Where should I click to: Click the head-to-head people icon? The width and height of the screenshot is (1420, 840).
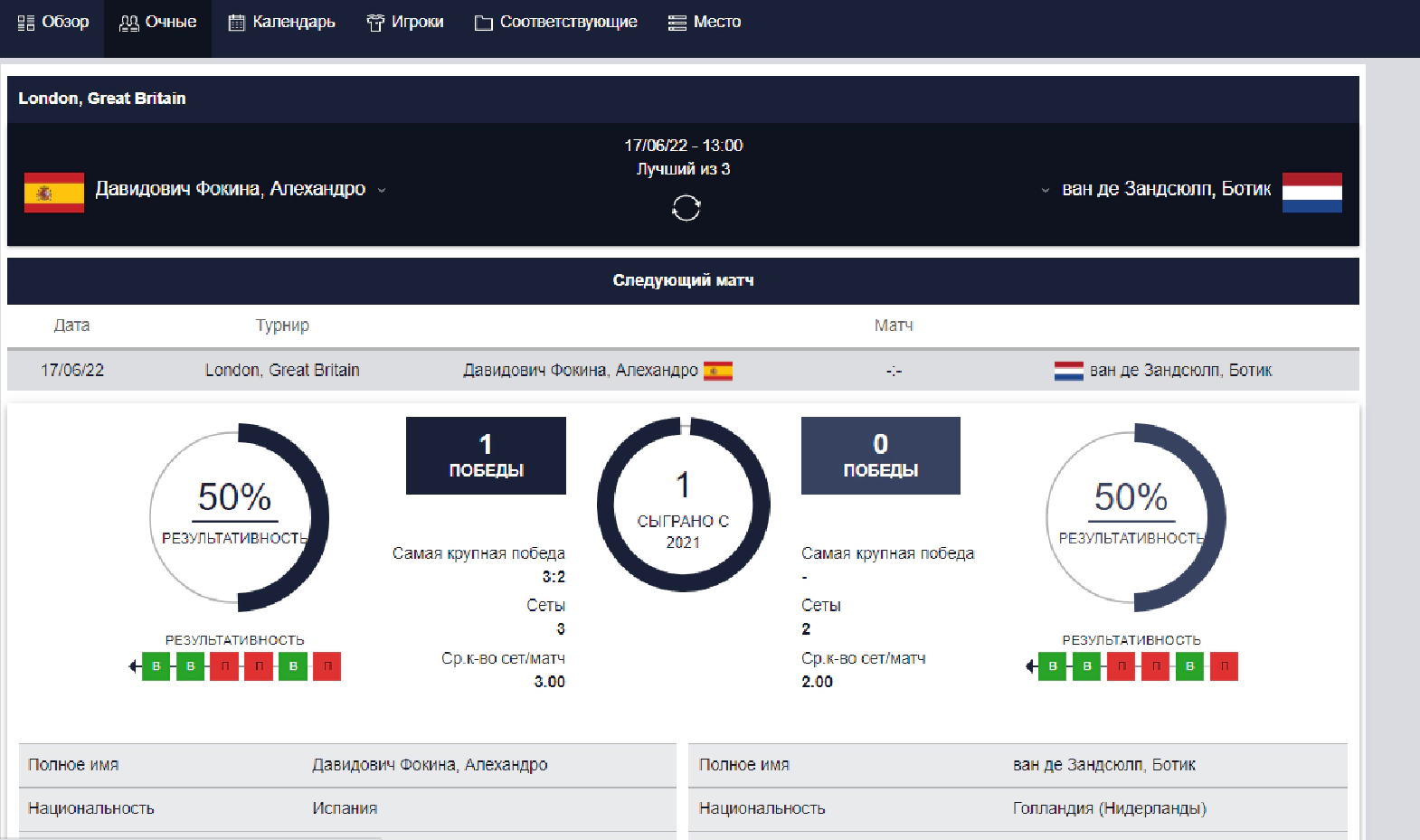pos(129,23)
